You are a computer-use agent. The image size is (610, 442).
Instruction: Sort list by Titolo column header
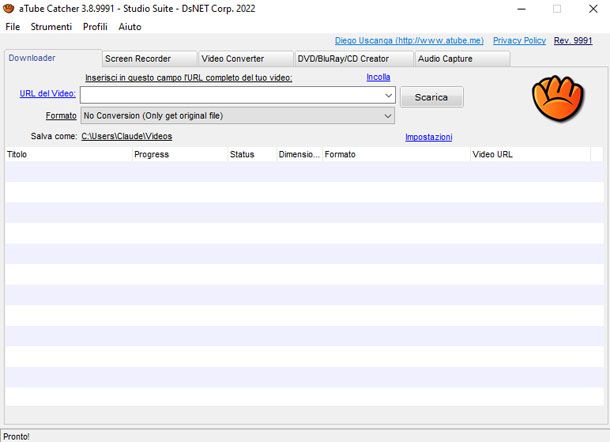click(x=69, y=154)
